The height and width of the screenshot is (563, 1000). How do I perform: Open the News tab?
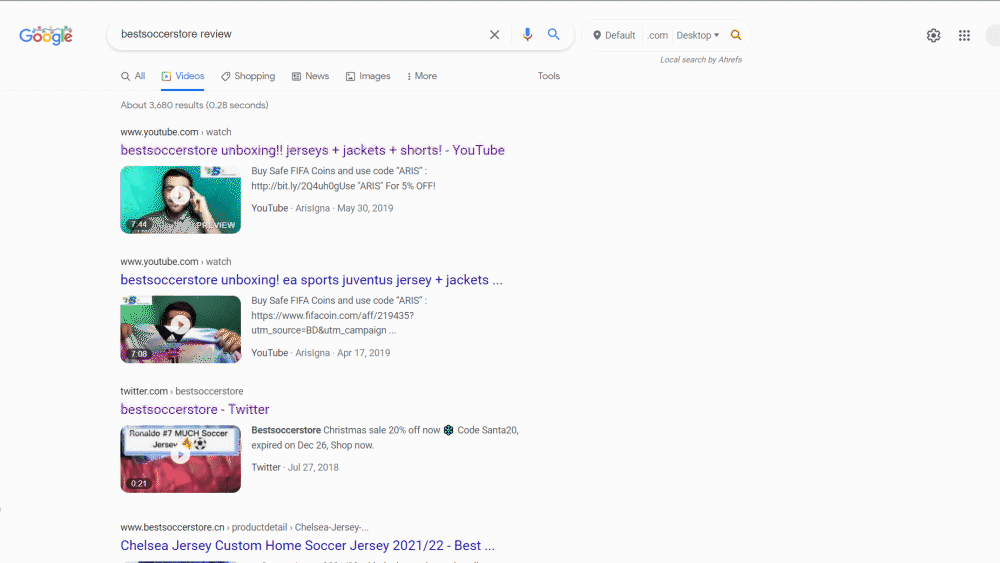311,76
